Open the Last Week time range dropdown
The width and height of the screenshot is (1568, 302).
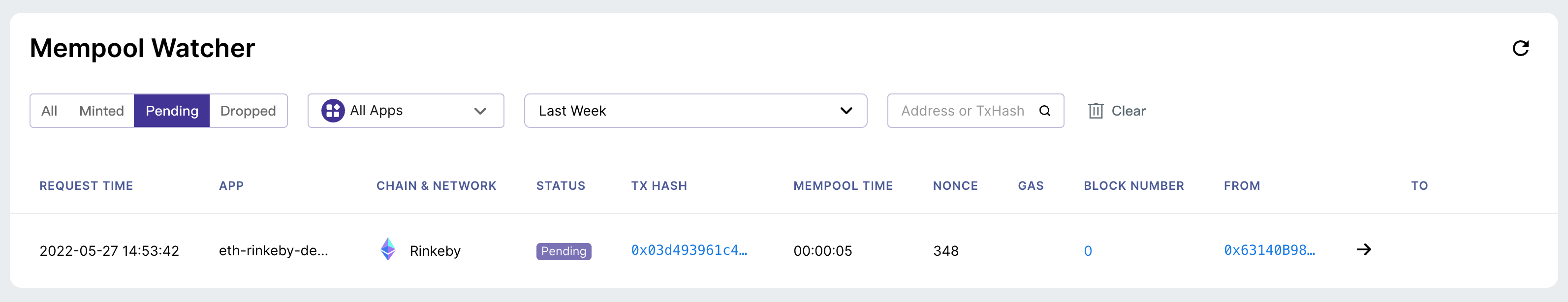point(695,111)
